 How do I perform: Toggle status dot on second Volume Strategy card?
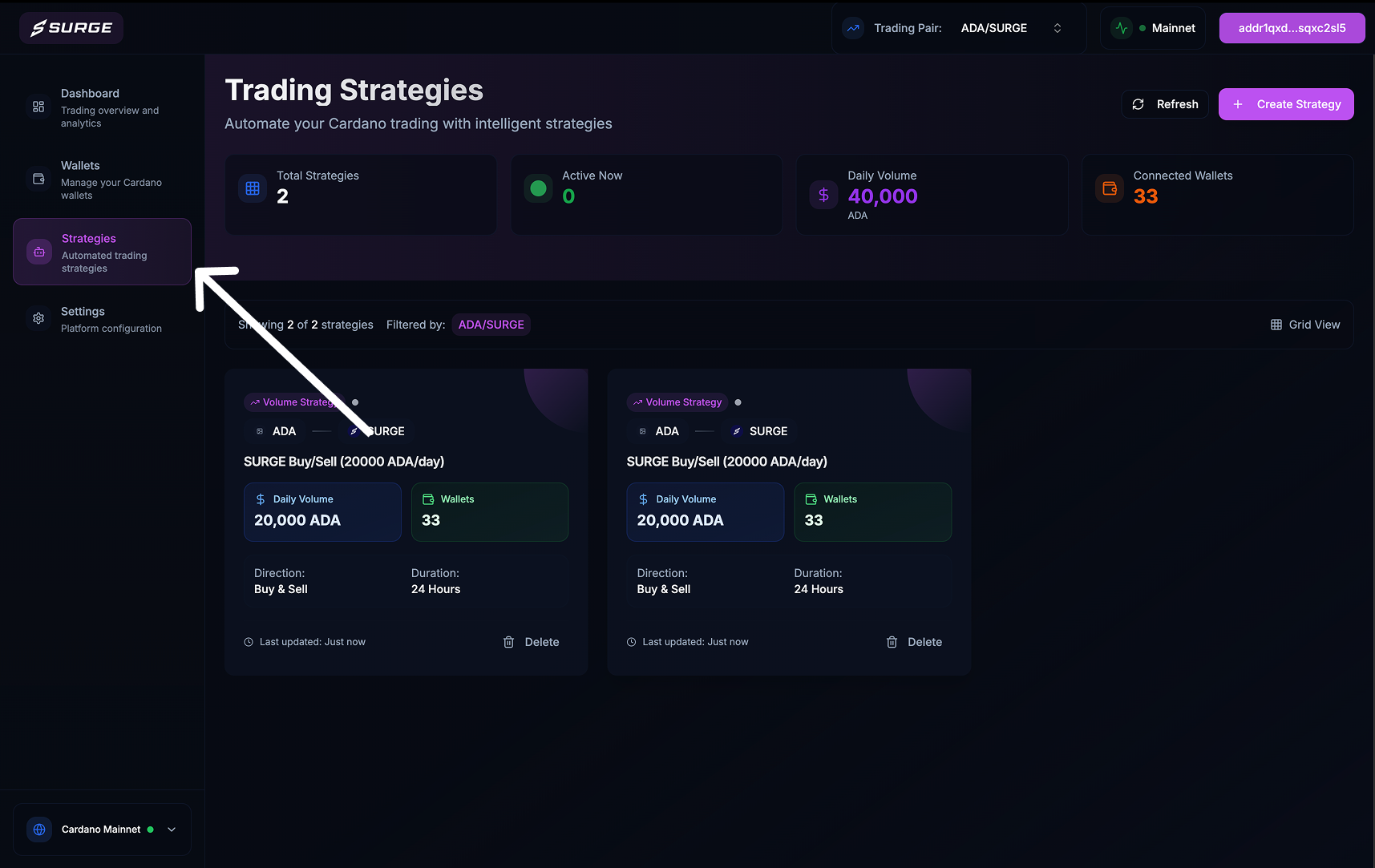[738, 402]
